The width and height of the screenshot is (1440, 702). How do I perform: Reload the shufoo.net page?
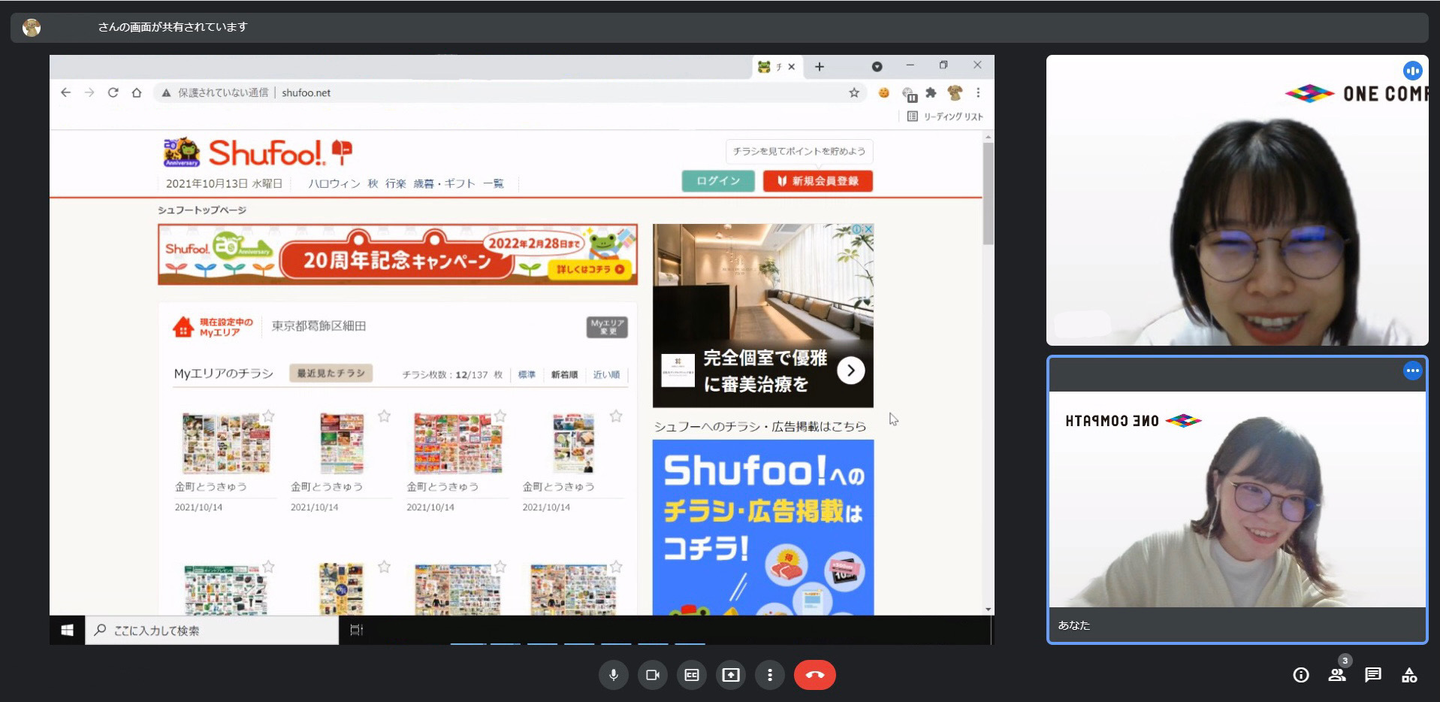coord(113,92)
